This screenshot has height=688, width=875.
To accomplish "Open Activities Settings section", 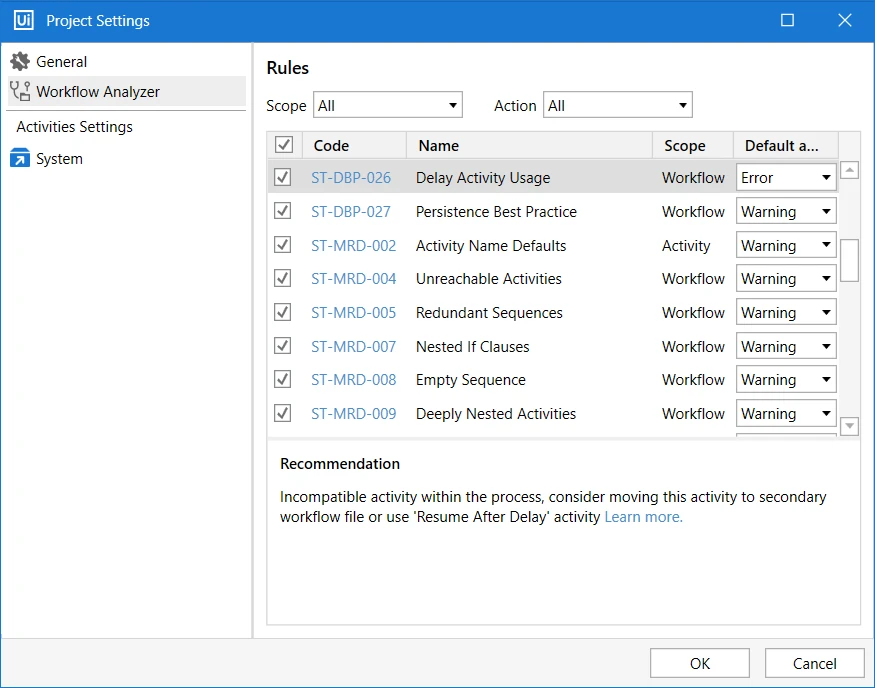I will point(74,127).
